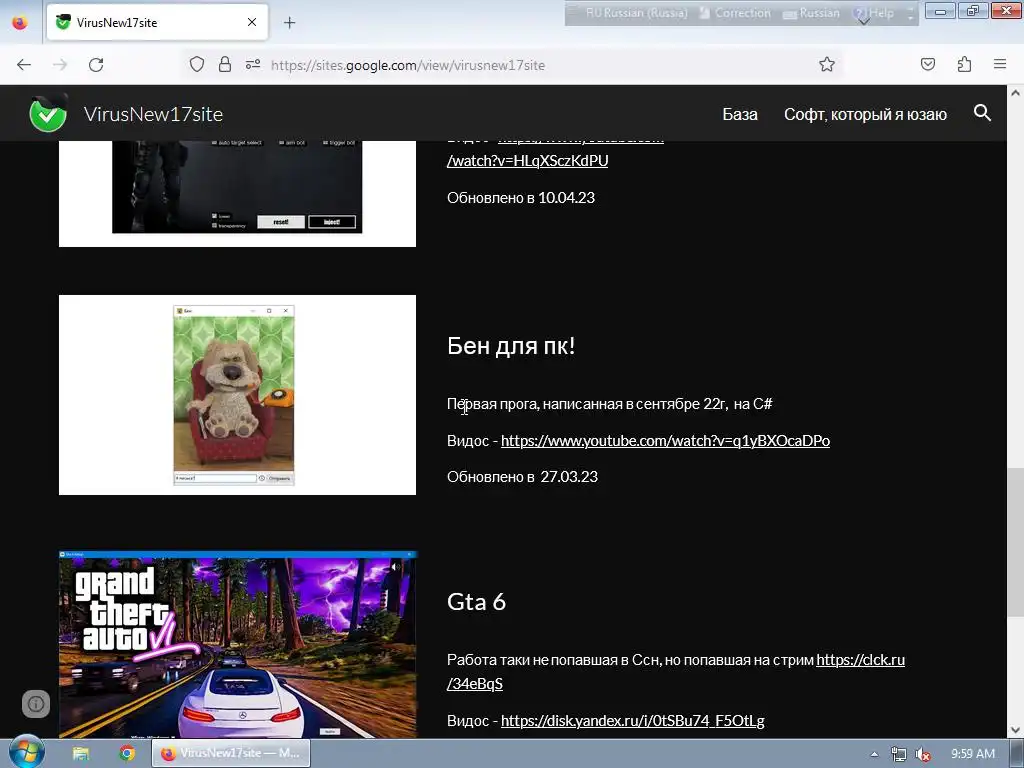Open the site search magnifier icon
Screen dimensions: 1024x768
click(982, 113)
